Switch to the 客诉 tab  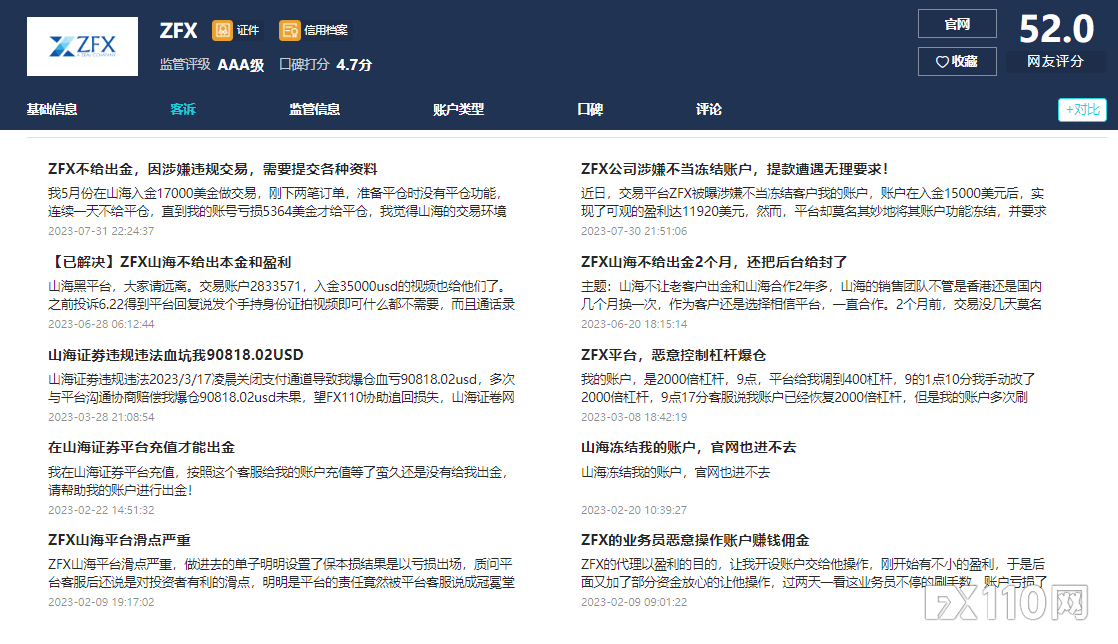(x=183, y=109)
